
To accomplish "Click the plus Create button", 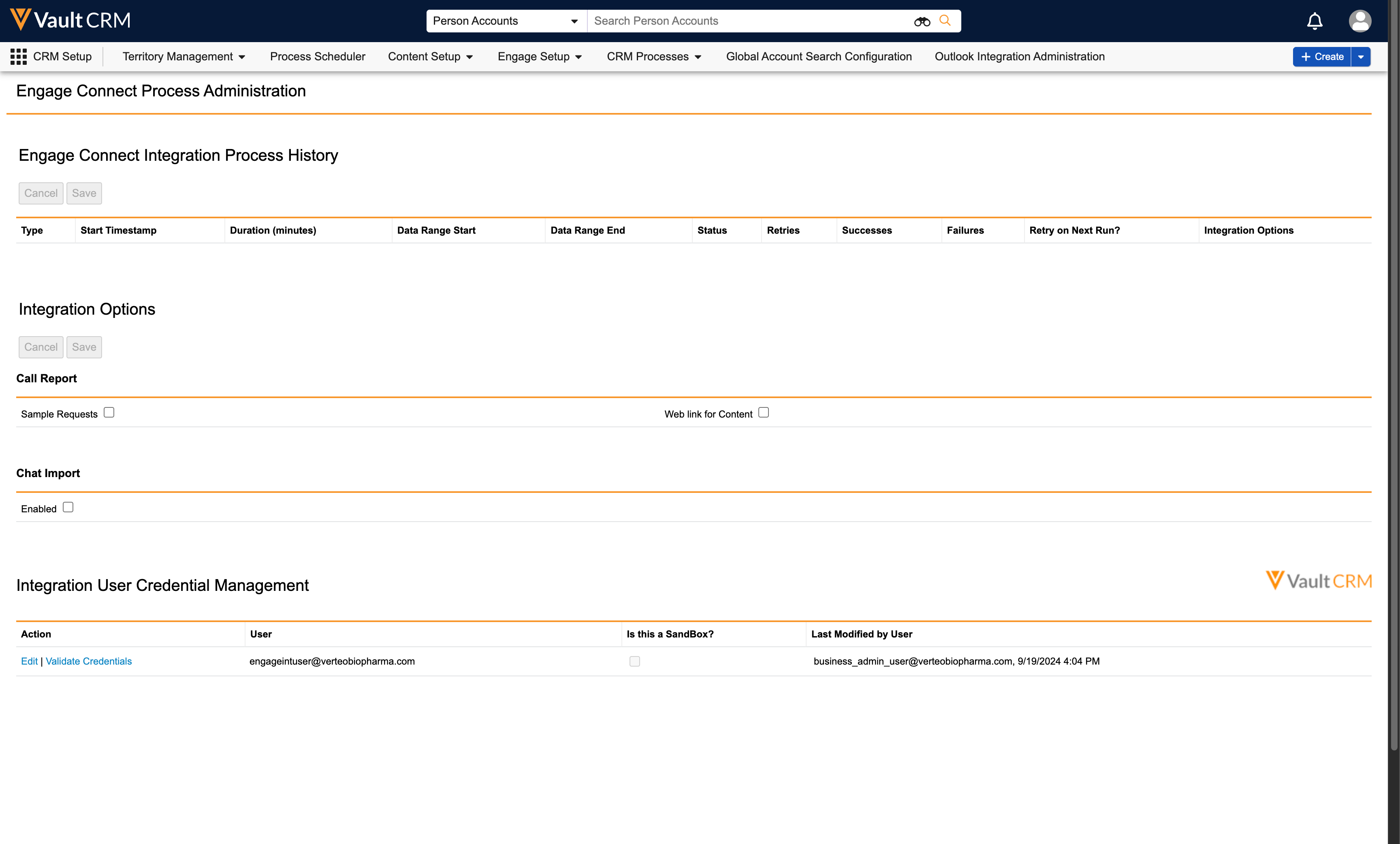I will 1321,57.
